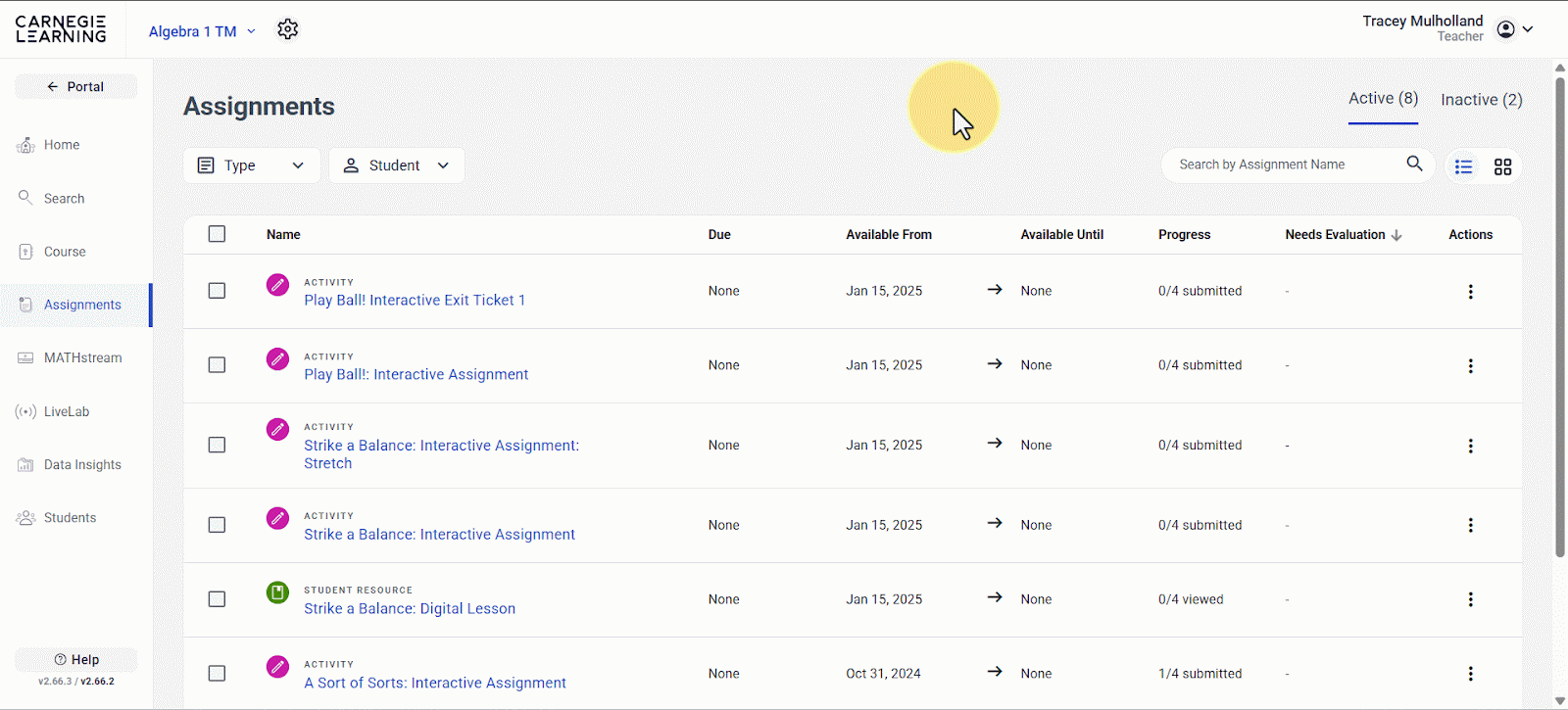The height and width of the screenshot is (710, 1568).
Task: Sort by Needs Evaluation arrow
Action: click(x=1396, y=235)
